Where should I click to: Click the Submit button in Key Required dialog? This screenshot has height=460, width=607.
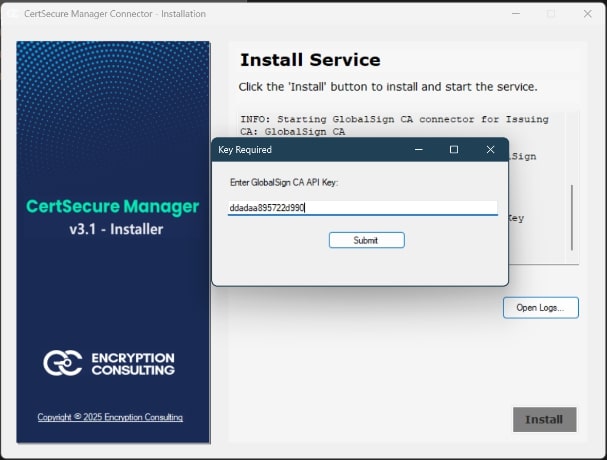[367, 240]
